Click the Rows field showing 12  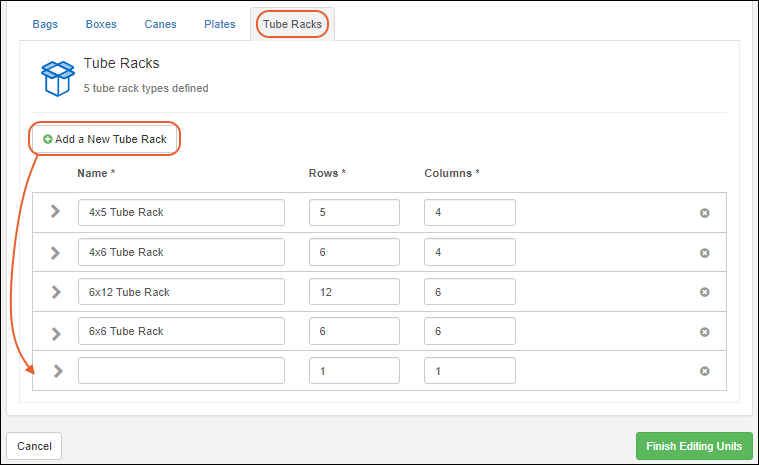pyautogui.click(x=354, y=292)
